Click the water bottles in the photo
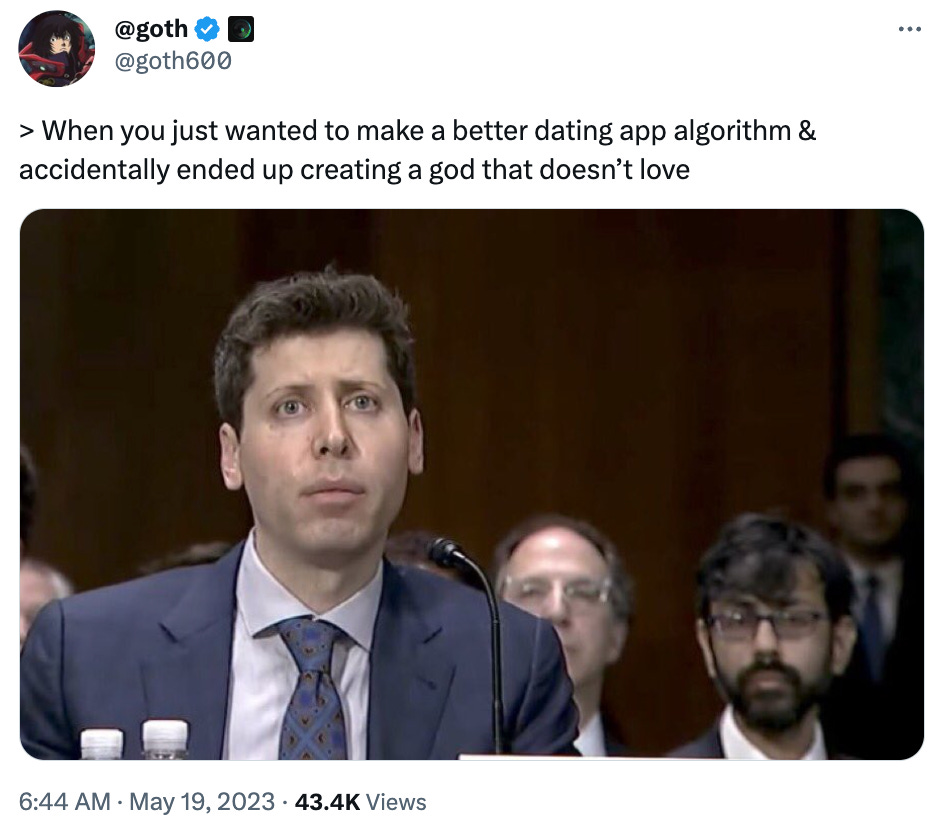The width and height of the screenshot is (944, 834). (x=134, y=739)
